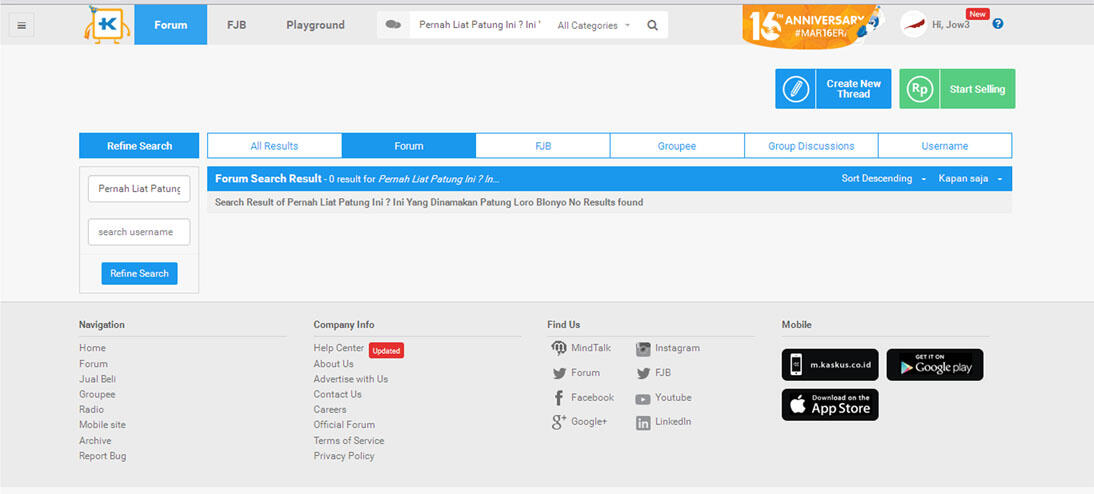Open the LinkedIn icon link
The width and height of the screenshot is (1094, 494).
[x=643, y=423]
